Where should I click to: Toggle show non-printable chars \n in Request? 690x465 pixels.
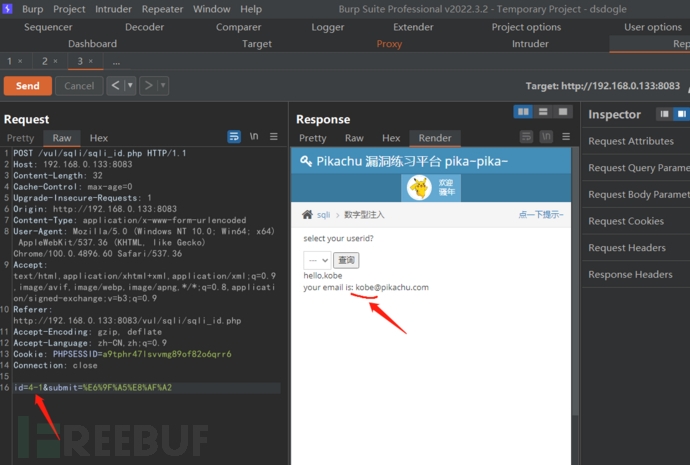[254, 136]
